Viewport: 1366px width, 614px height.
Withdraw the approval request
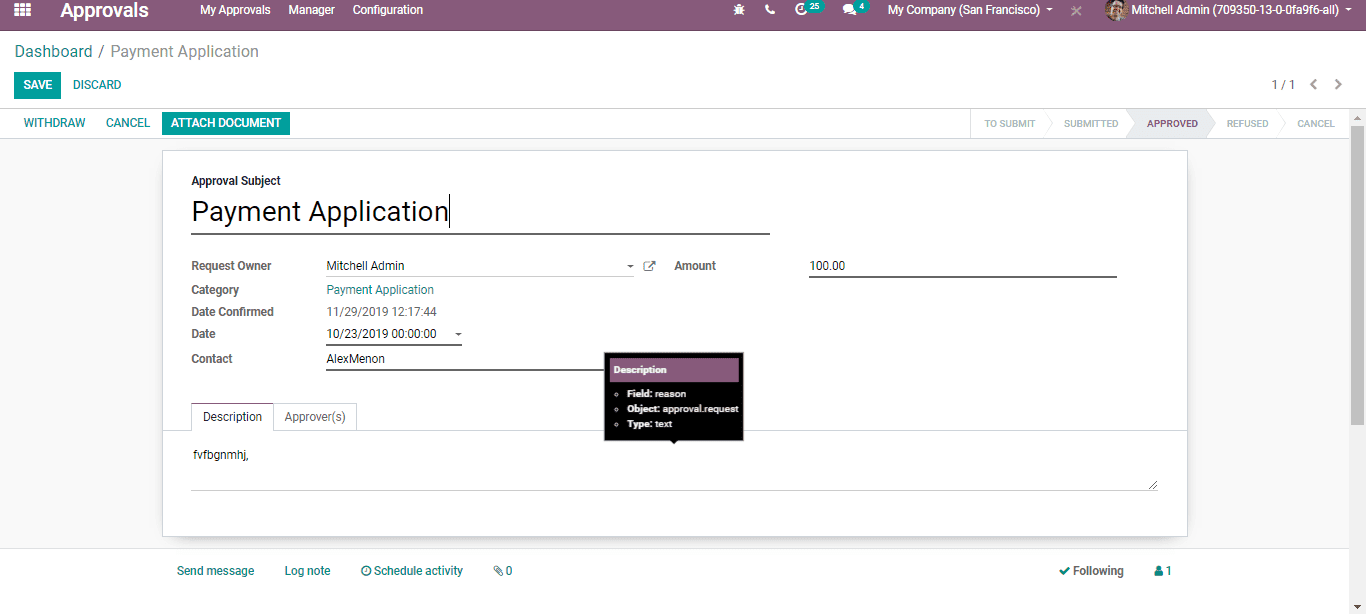click(54, 123)
